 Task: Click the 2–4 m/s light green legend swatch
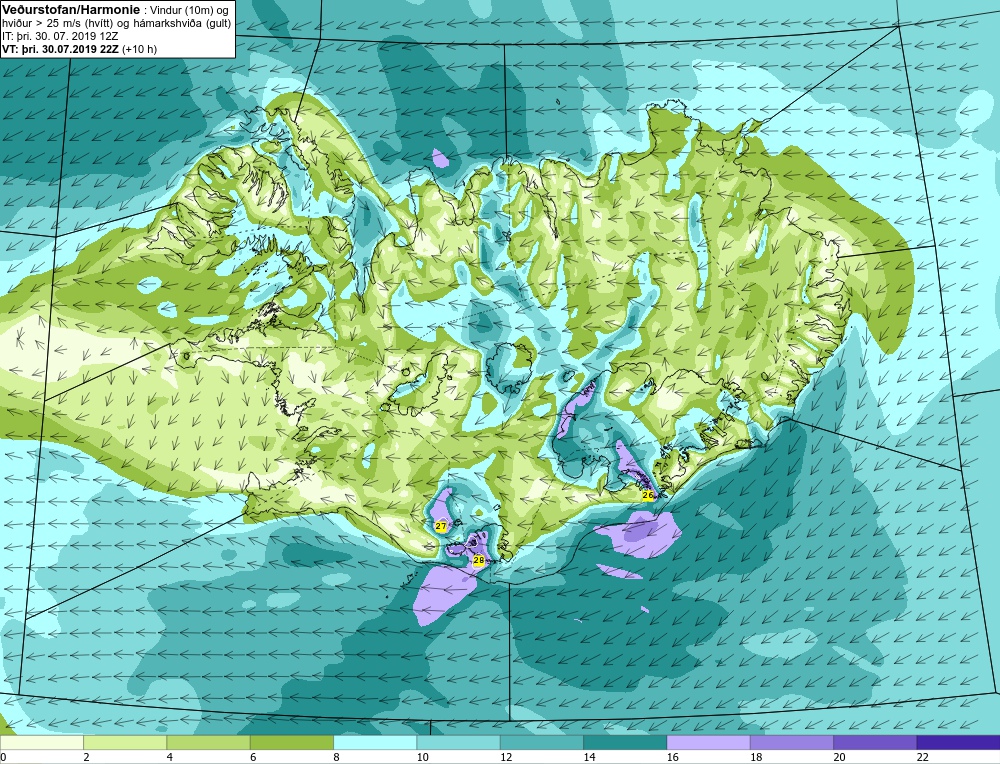click(x=125, y=743)
